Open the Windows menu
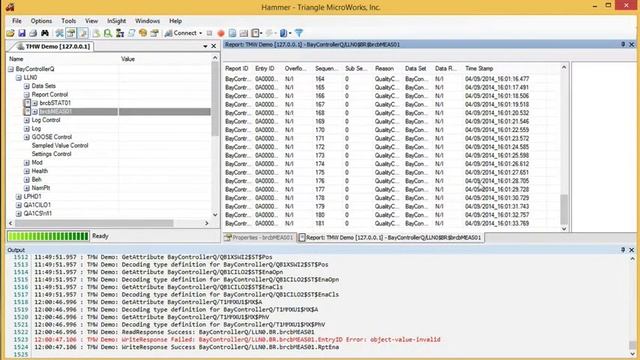The image size is (640, 360). click(147, 21)
